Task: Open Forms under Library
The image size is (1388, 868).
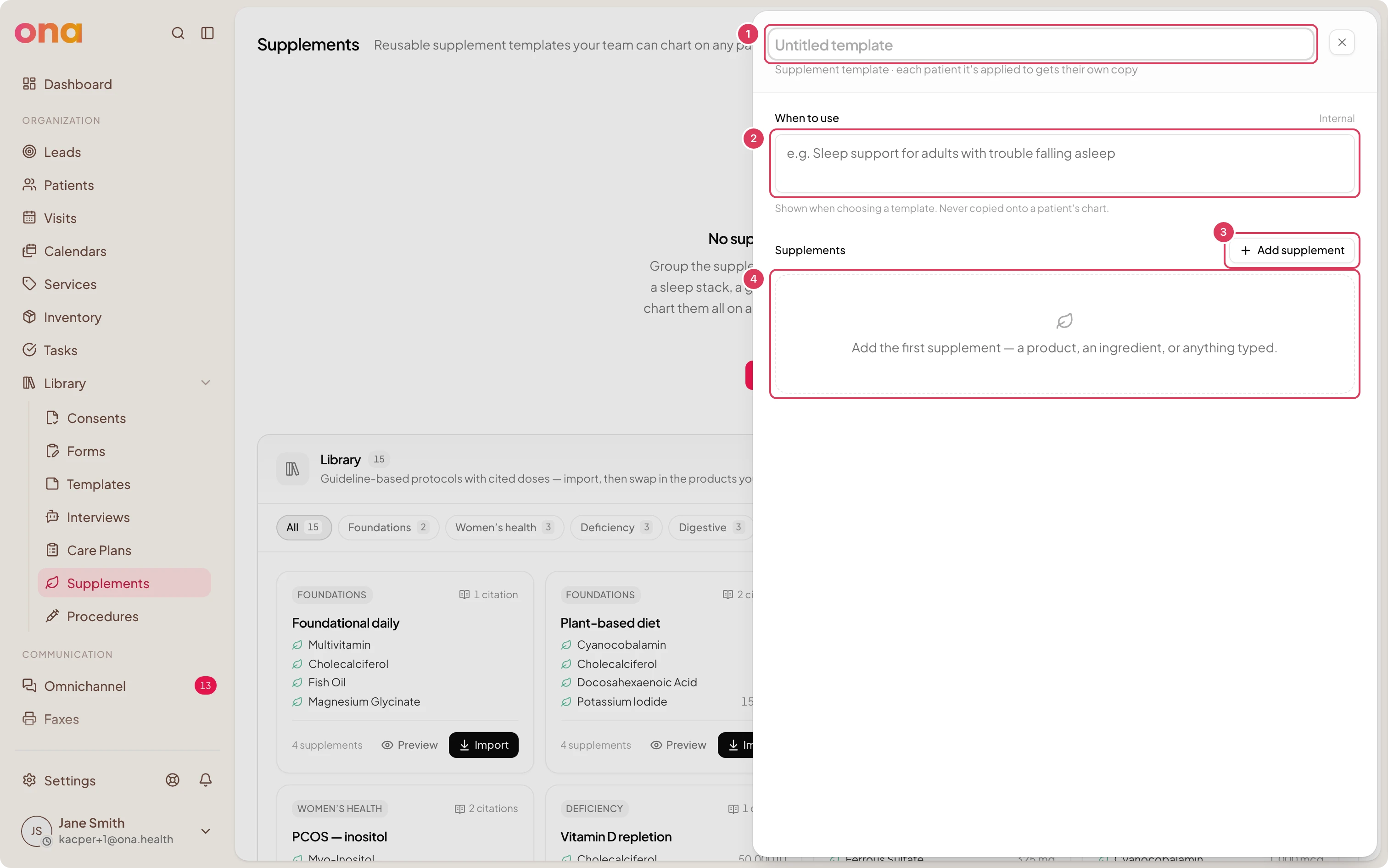Action: coord(124,451)
